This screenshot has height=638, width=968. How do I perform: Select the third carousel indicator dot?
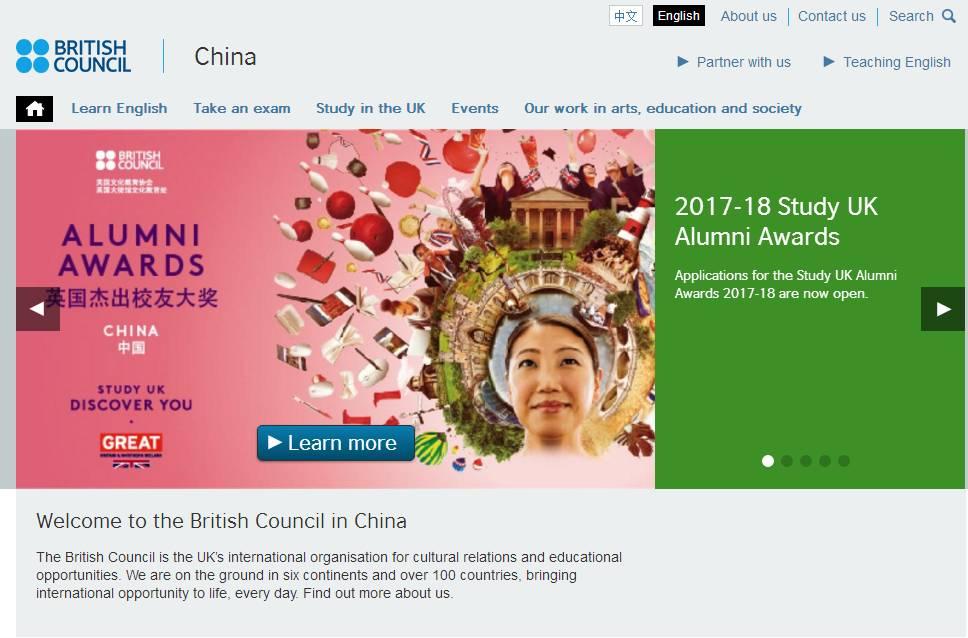point(806,461)
